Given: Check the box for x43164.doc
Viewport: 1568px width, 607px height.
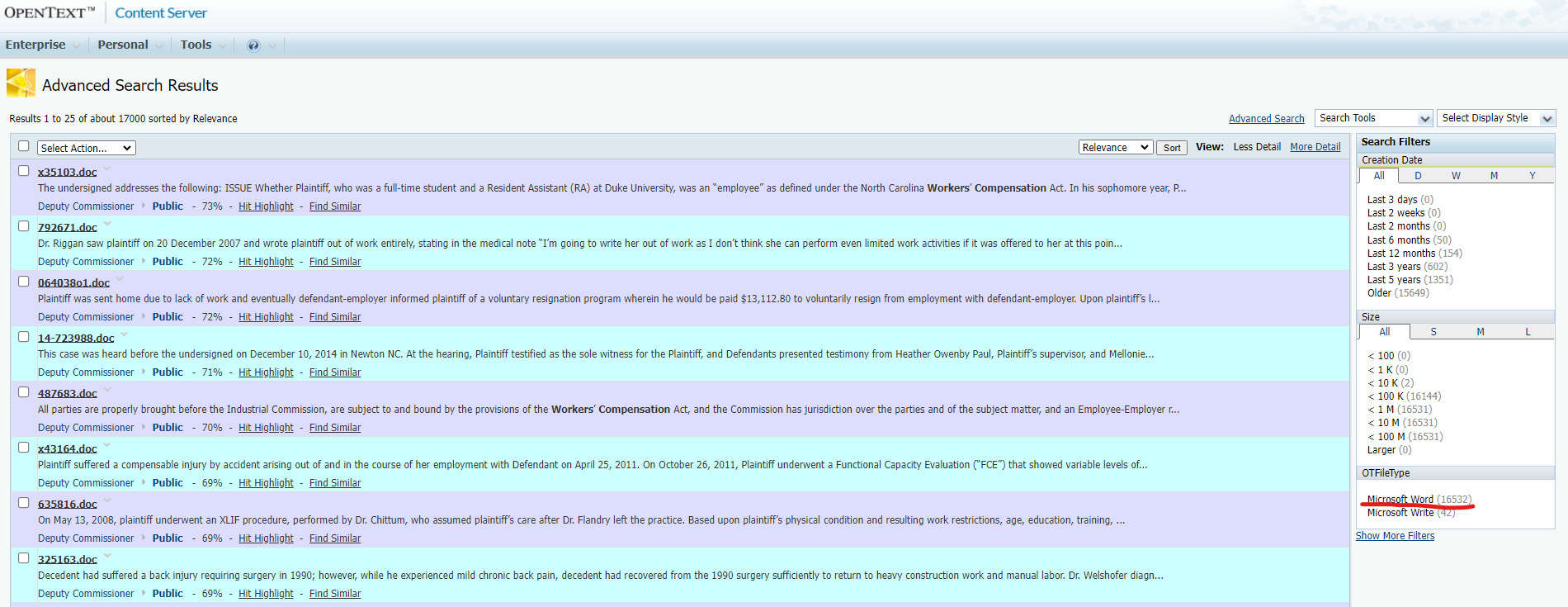Looking at the screenshot, I should tap(24, 448).
